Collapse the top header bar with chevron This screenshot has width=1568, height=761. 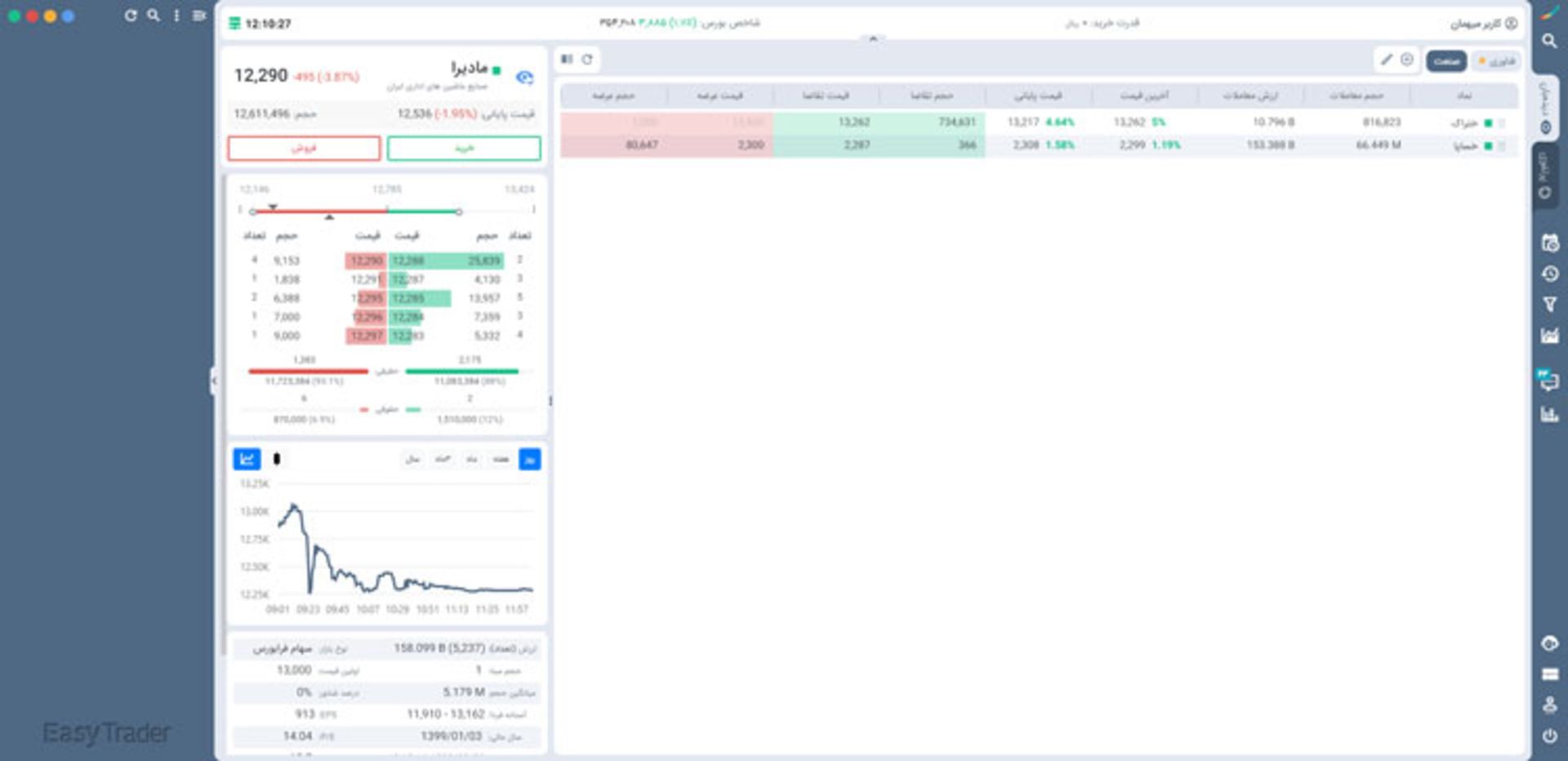pyautogui.click(x=872, y=38)
